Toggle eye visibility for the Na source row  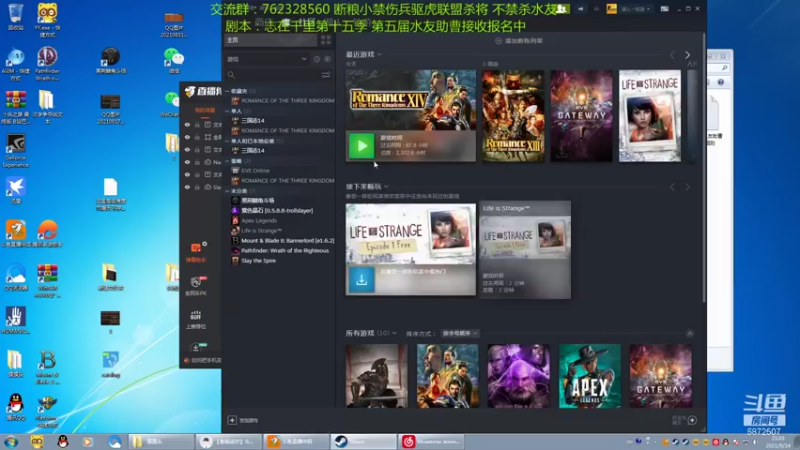click(x=187, y=162)
